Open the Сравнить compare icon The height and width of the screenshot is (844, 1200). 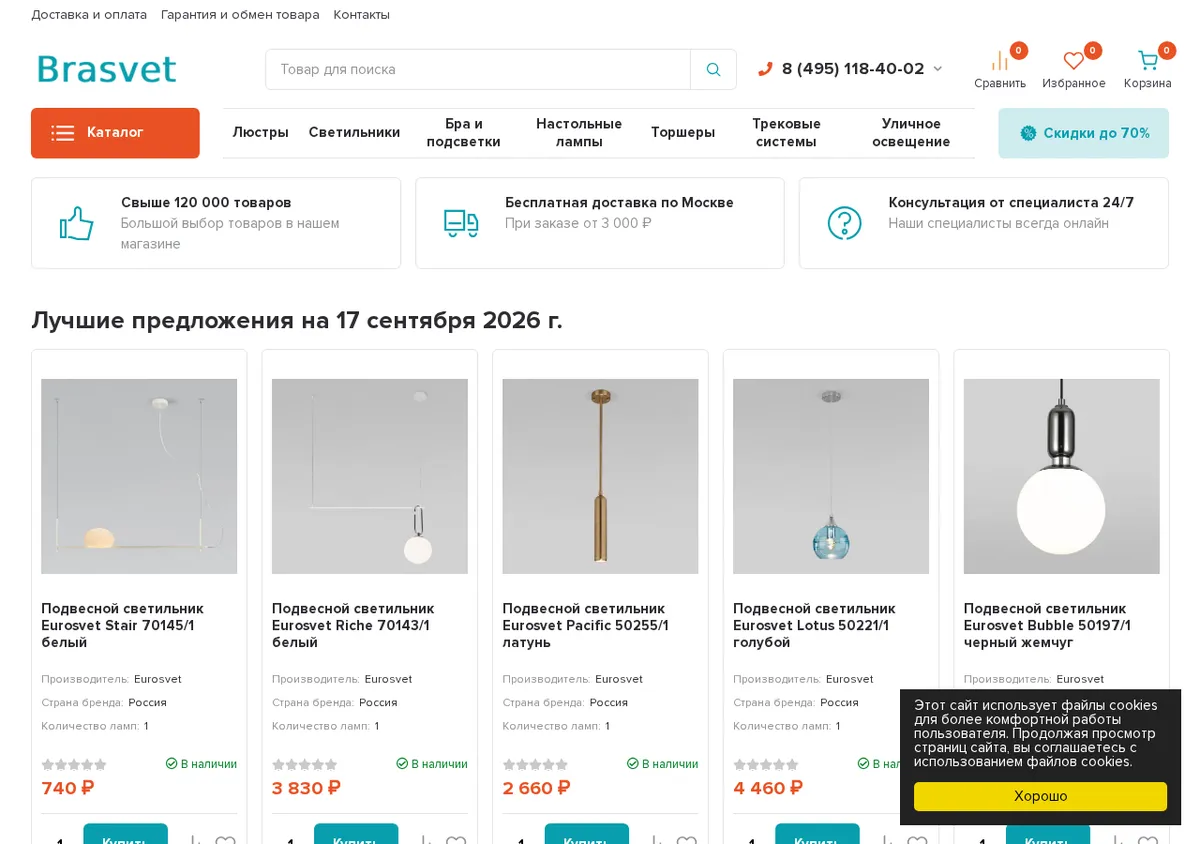999,62
